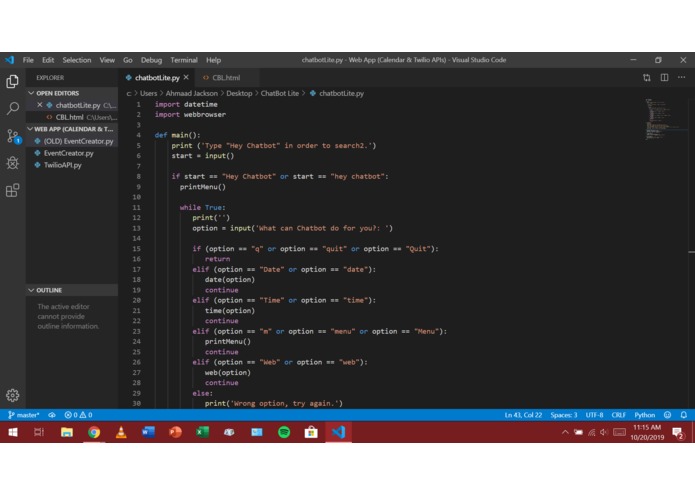Open the editor More Actions ellipsis
Image resolution: width=695 pixels, height=494 pixels.
coord(681,78)
